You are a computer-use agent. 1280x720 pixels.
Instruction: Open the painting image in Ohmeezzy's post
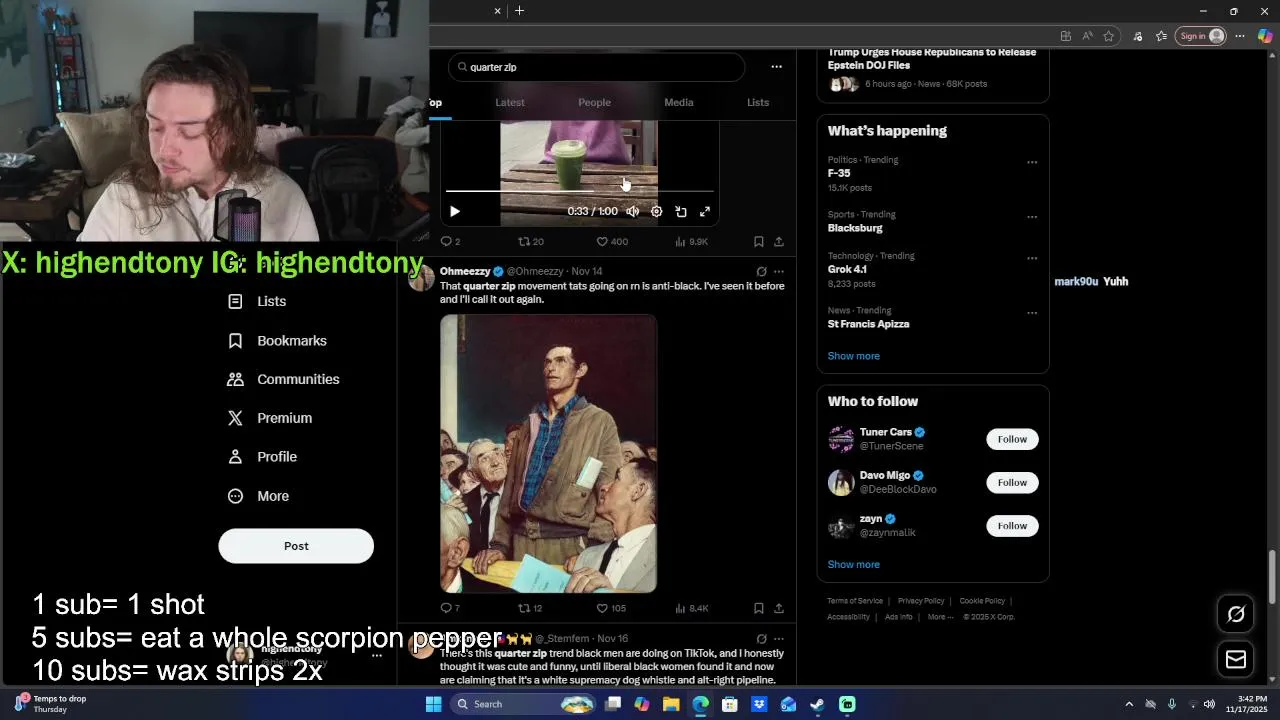pyautogui.click(x=548, y=454)
